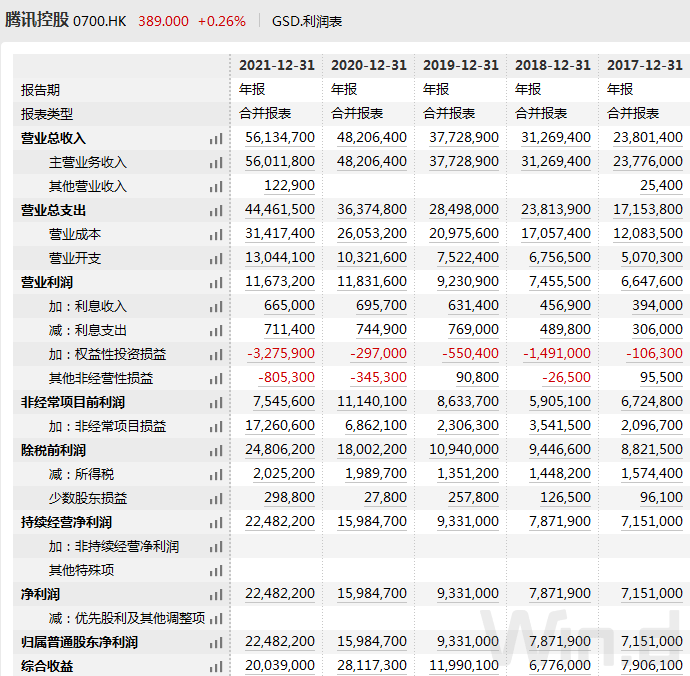The height and width of the screenshot is (676, 690).
Task: Show chart icon for 其他非经营性损益 row
Action: tap(216, 379)
